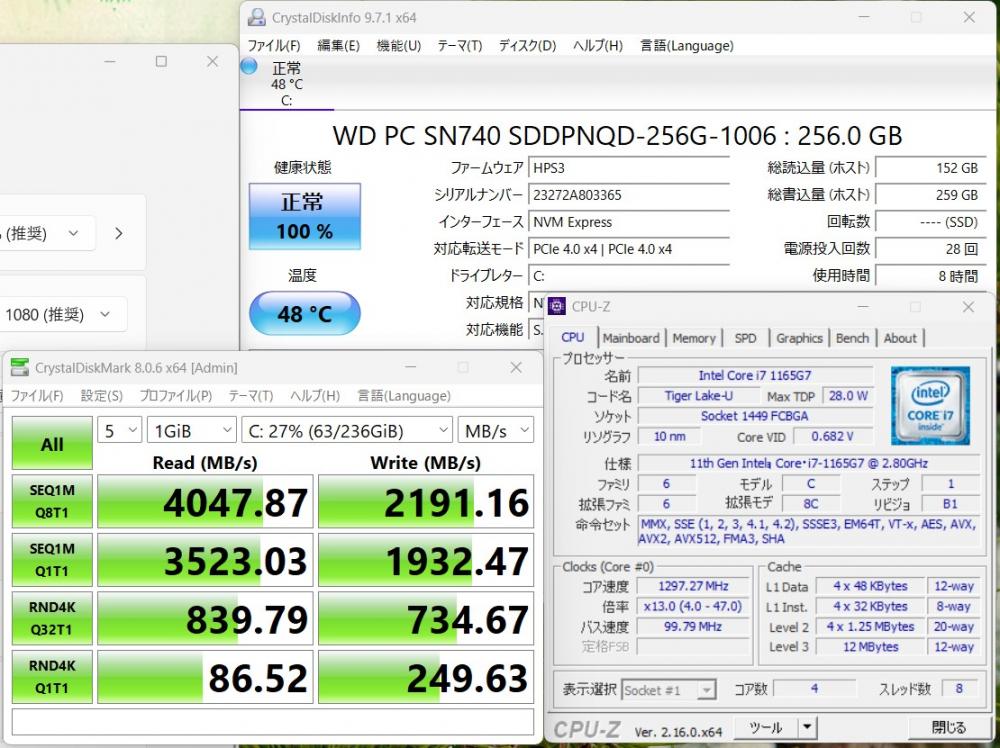Viewport: 1000px width, 748px height.
Task: Open the (推奨) dropdown in settings window
Action: coord(47,233)
